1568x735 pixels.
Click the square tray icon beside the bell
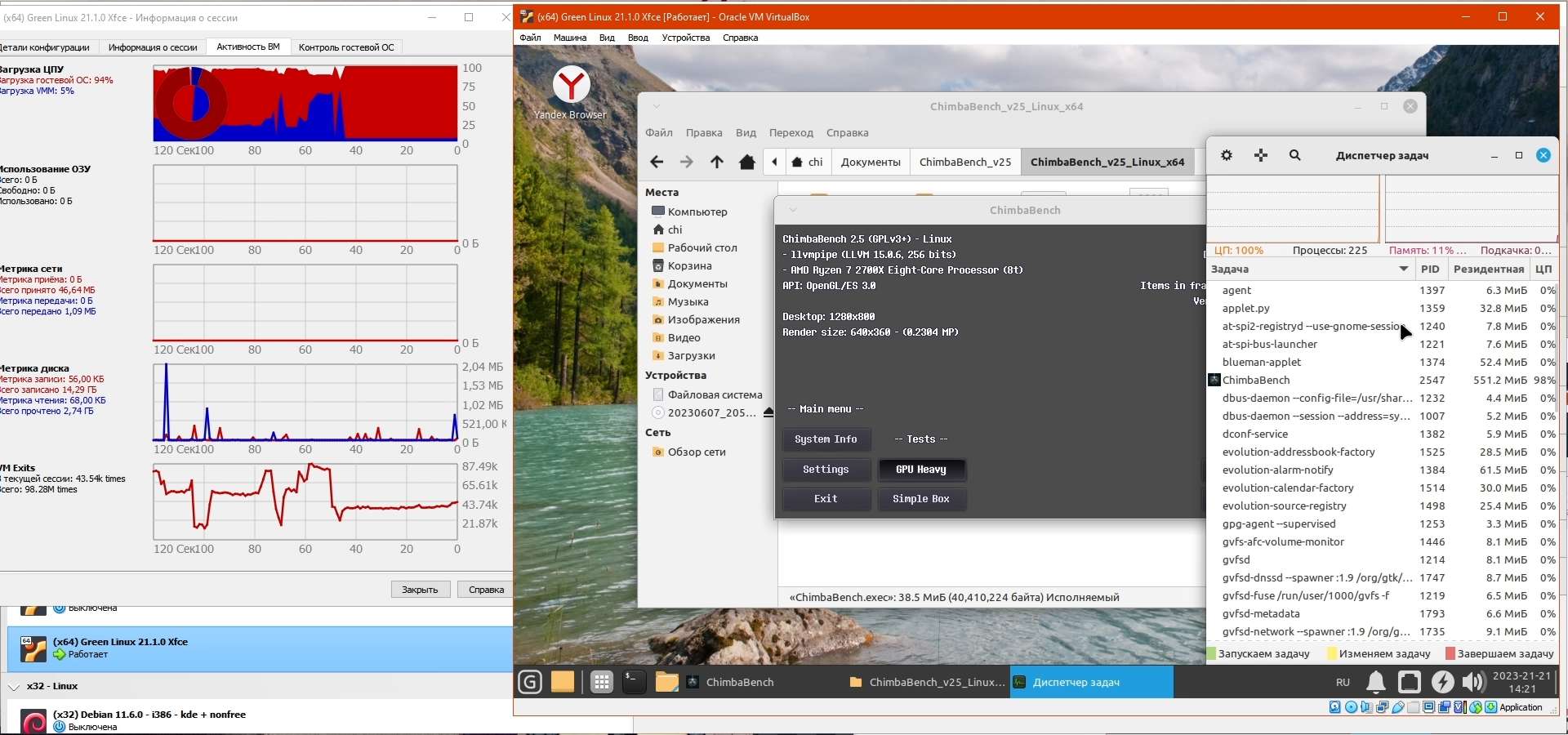pyautogui.click(x=1410, y=682)
